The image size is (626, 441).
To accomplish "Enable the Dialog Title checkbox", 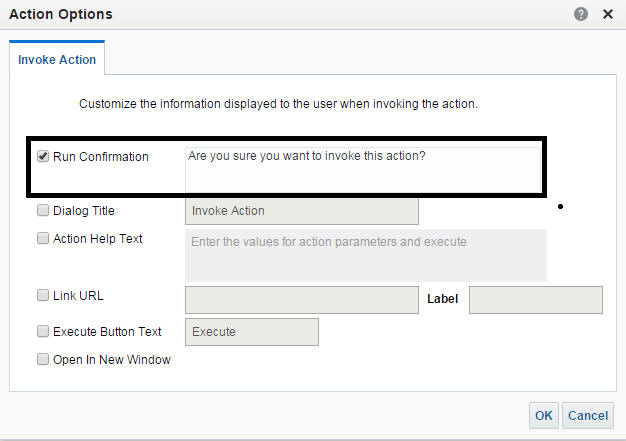I will (x=43, y=211).
